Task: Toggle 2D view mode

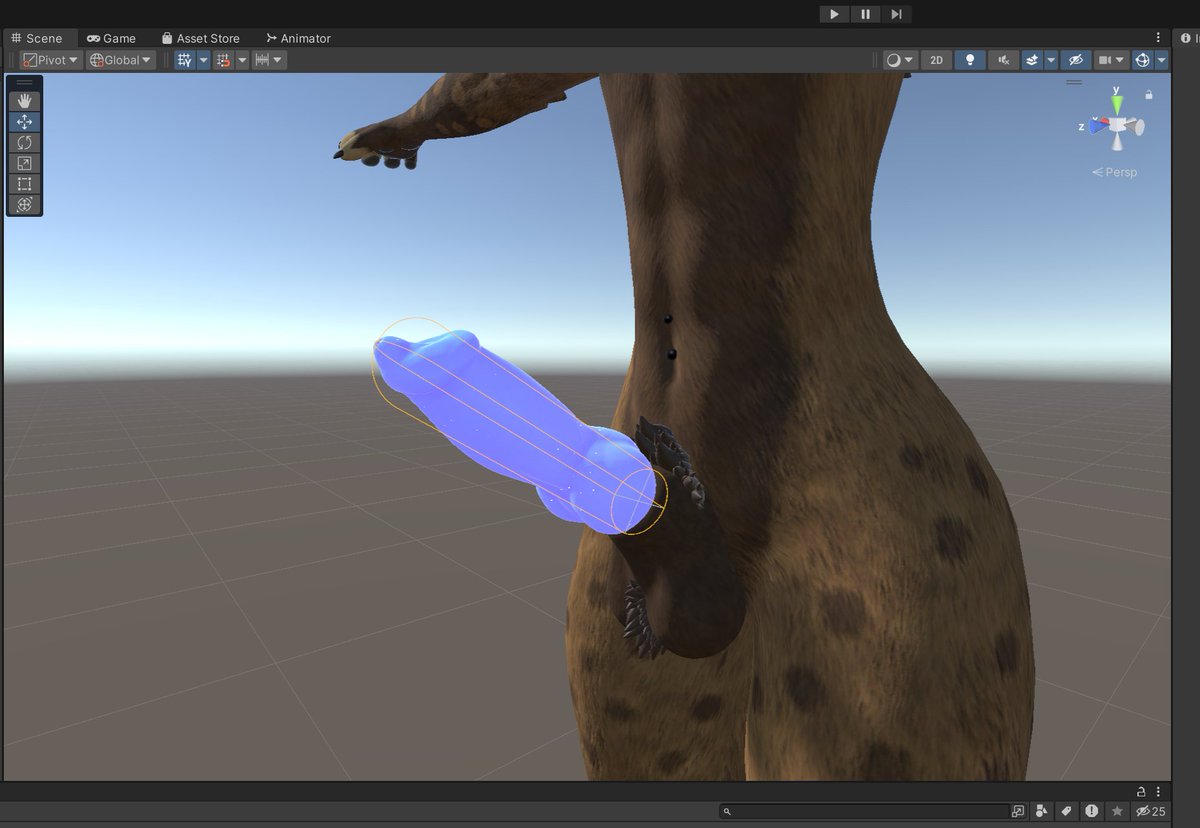Action: 936,60
